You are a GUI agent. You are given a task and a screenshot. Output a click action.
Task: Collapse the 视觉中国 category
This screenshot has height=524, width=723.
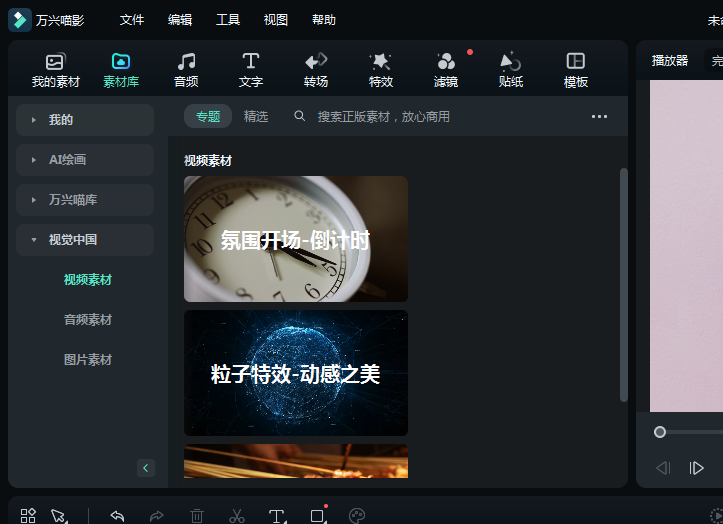[85, 240]
